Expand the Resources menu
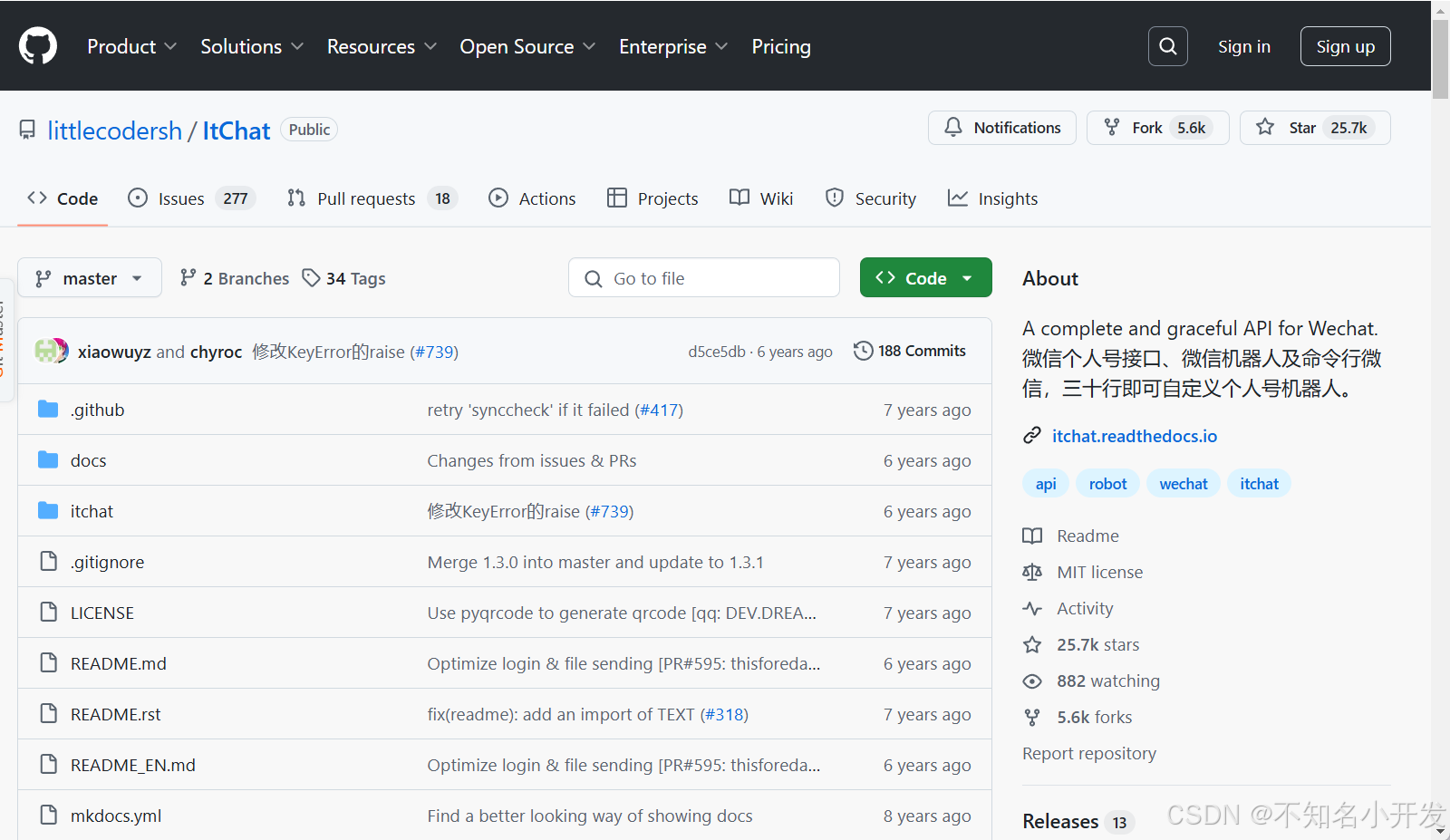Screen dimensions: 1450x840 [382, 46]
